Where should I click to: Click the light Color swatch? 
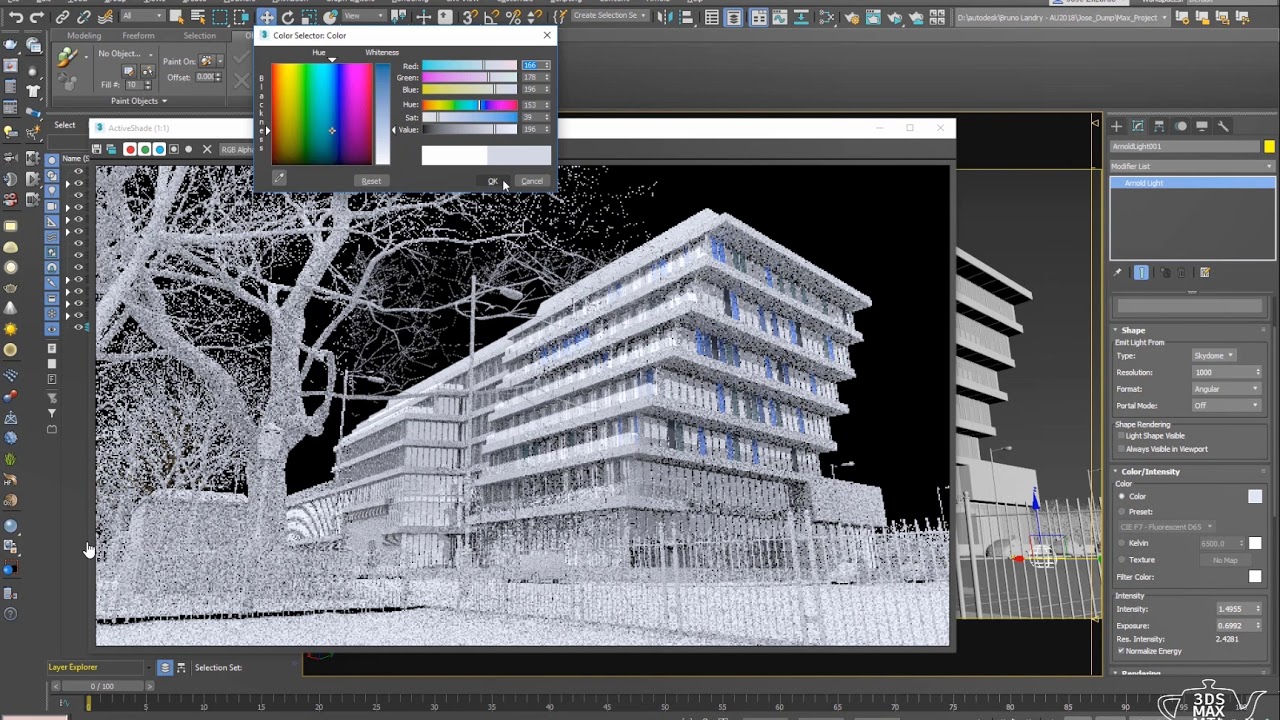1255,496
